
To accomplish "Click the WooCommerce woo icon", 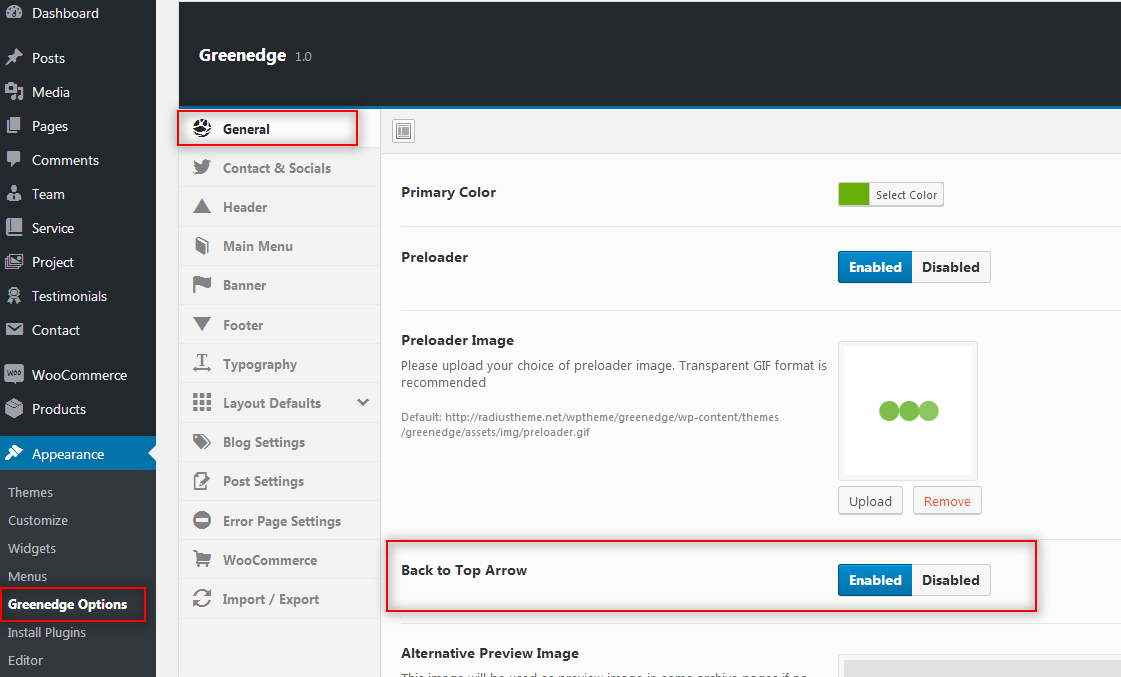I will [14, 374].
